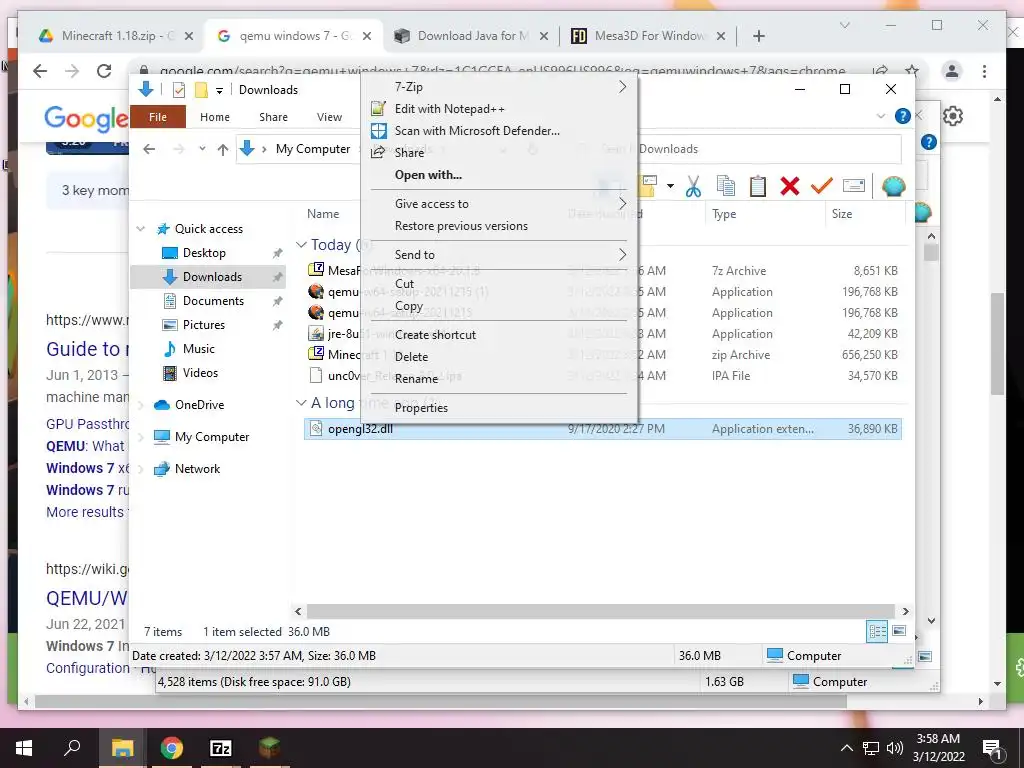The width and height of the screenshot is (1024, 768).
Task: Select Scan with Microsoft Defender
Action: pos(500,131)
